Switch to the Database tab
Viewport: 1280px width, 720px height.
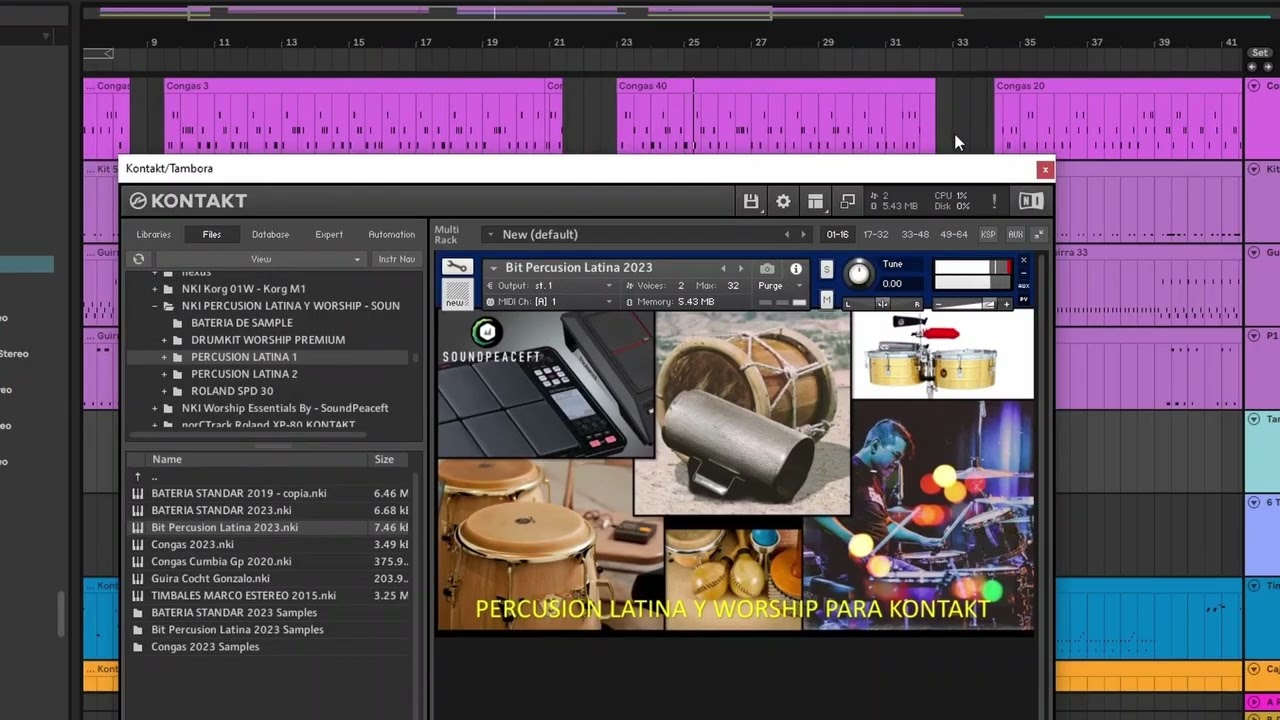[270, 235]
